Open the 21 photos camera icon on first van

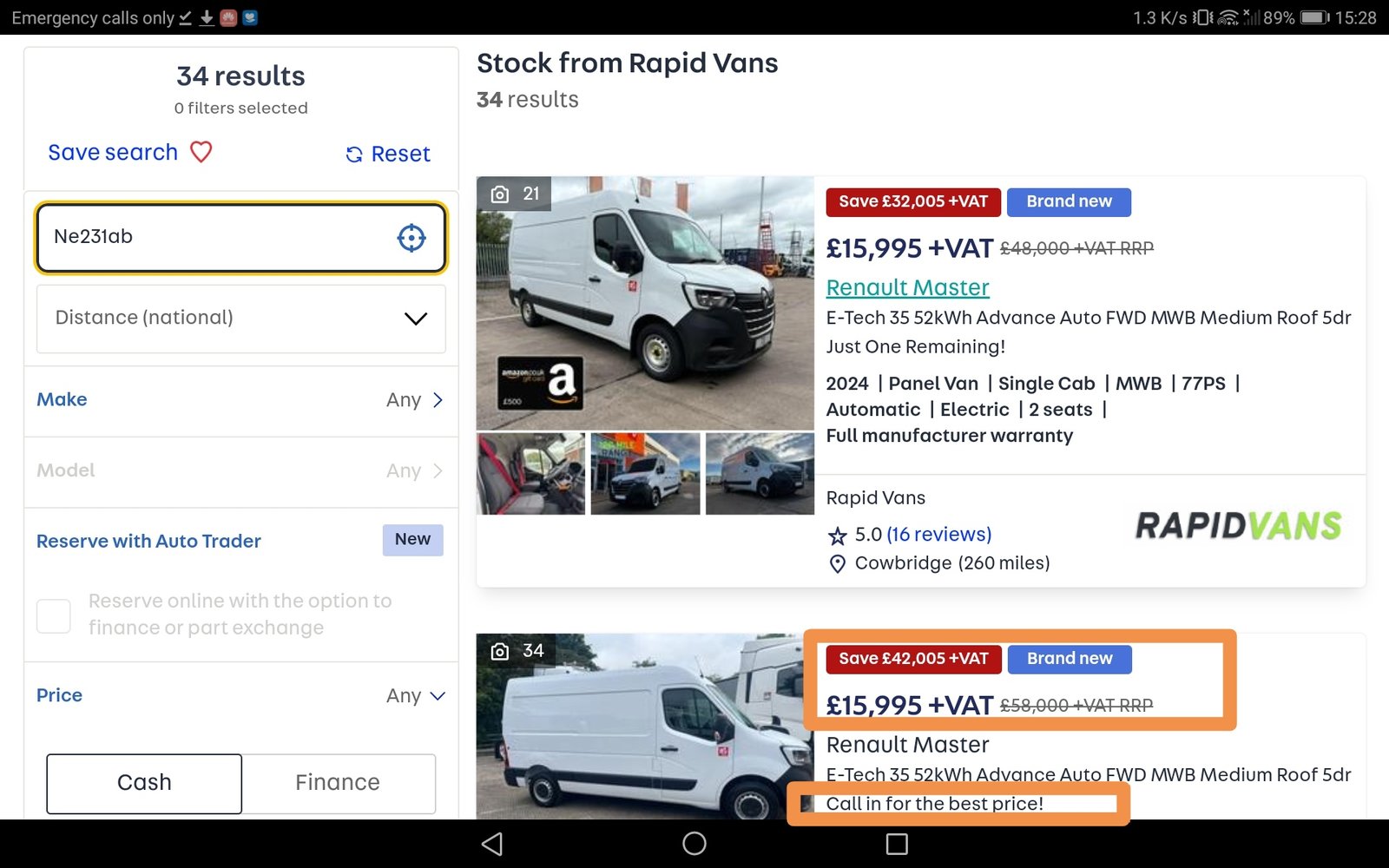coord(500,194)
